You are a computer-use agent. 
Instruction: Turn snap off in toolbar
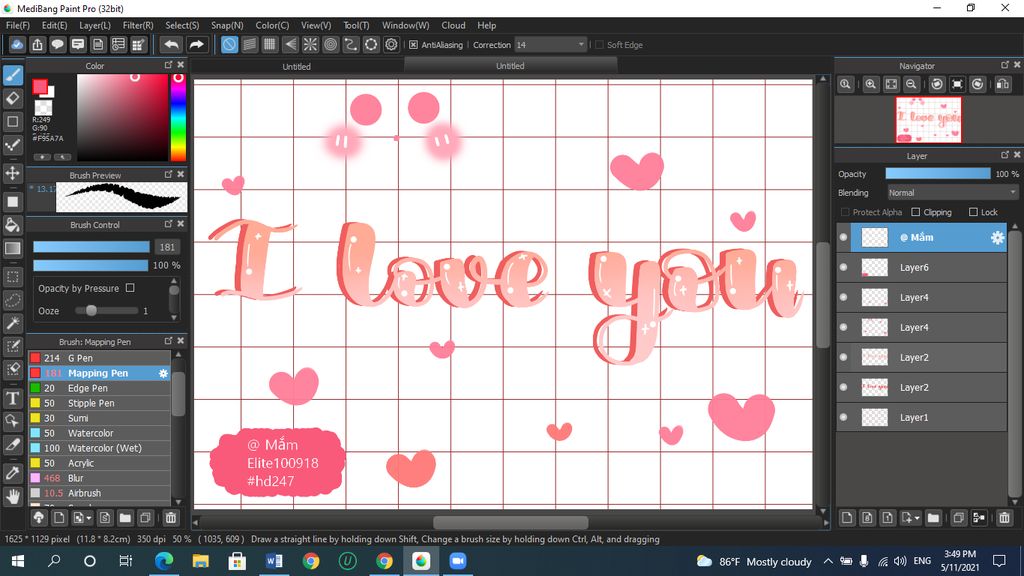tap(229, 44)
